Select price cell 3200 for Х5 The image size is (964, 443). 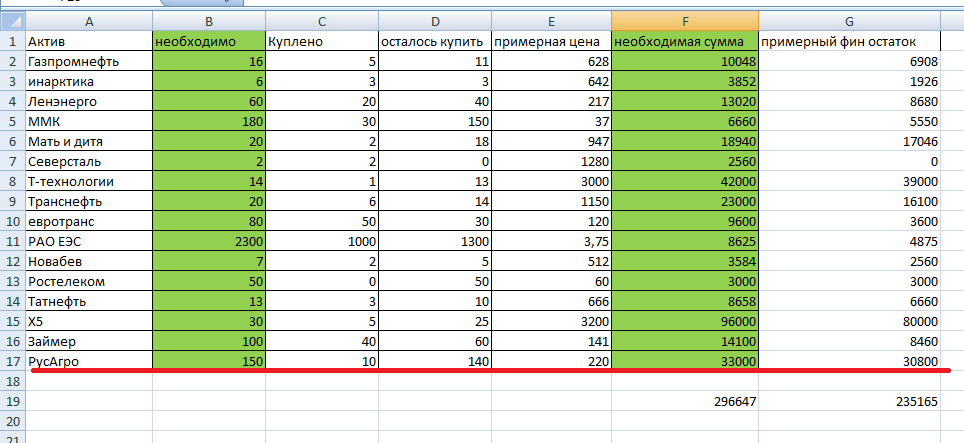tap(551, 321)
